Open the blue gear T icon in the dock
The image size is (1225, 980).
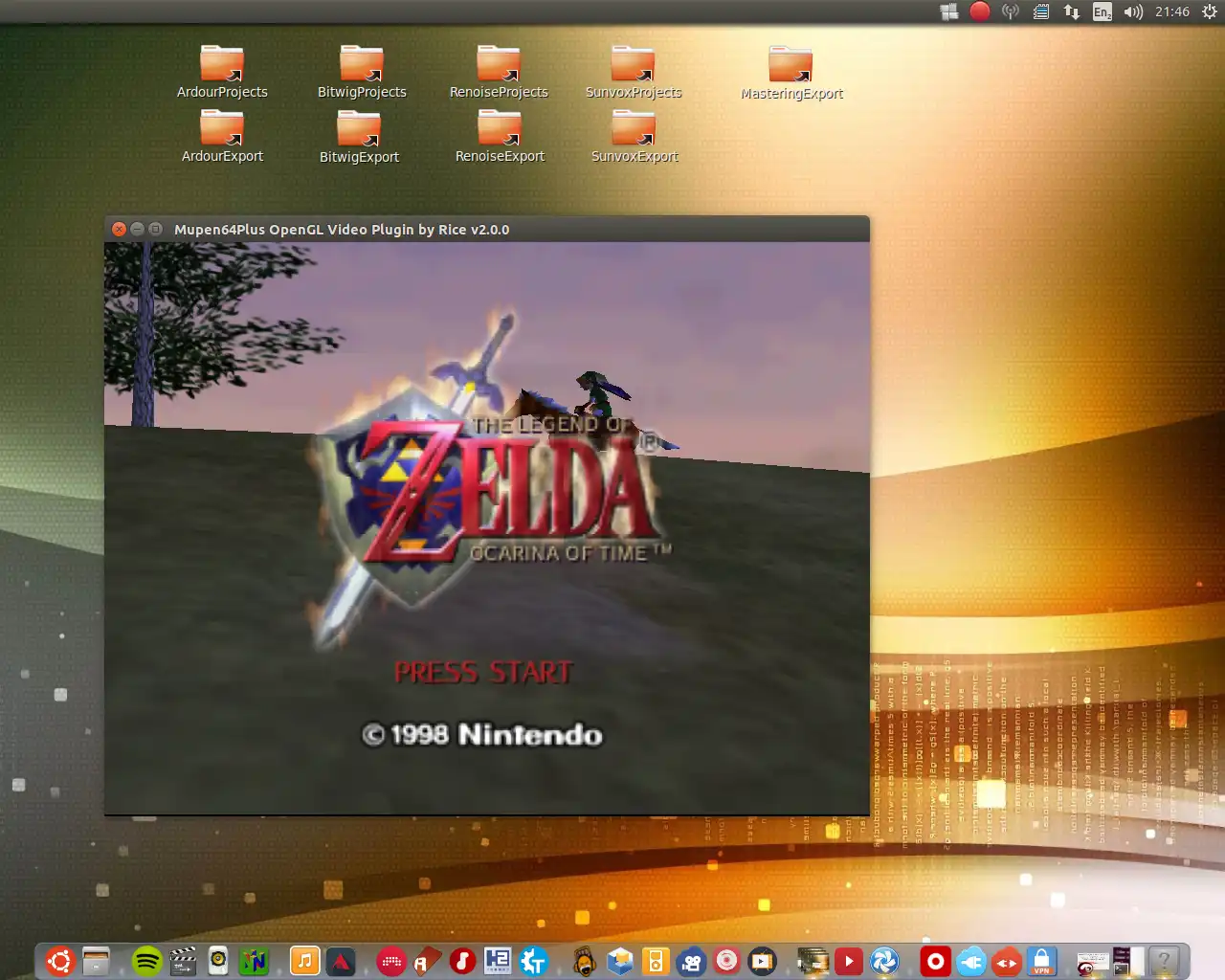coord(533,960)
